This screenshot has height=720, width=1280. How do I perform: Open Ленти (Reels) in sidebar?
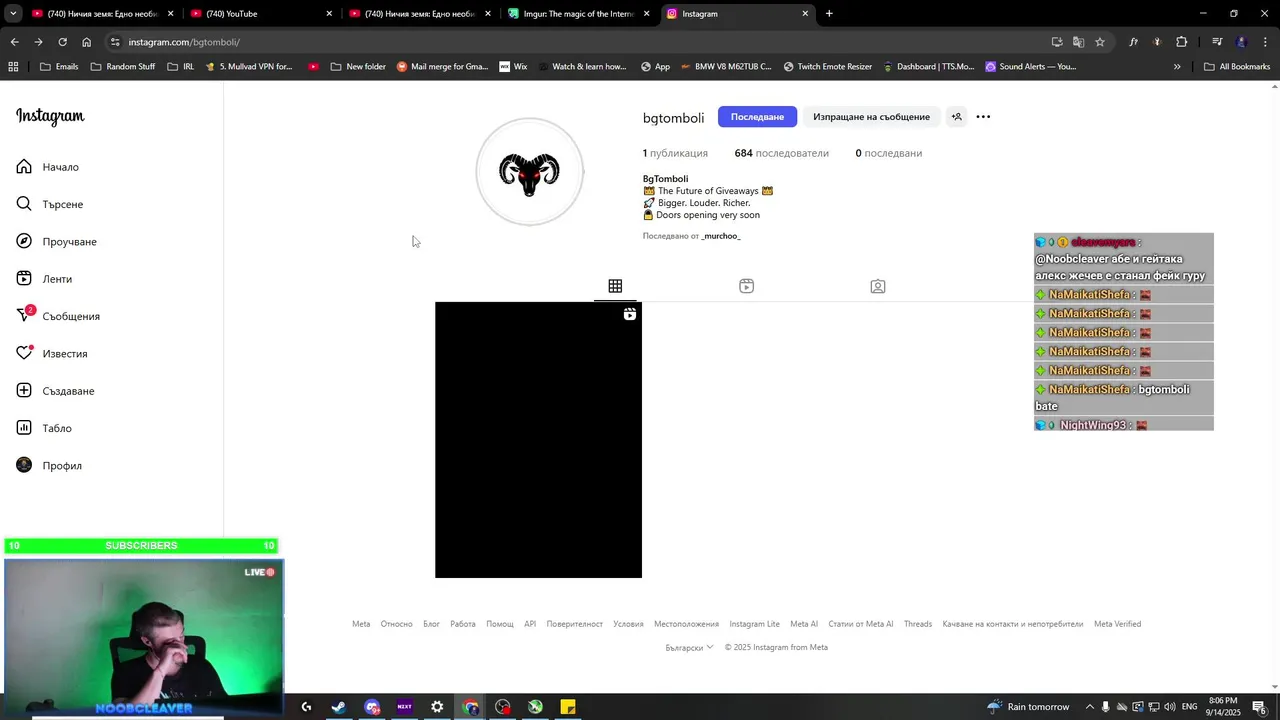tap(44, 279)
